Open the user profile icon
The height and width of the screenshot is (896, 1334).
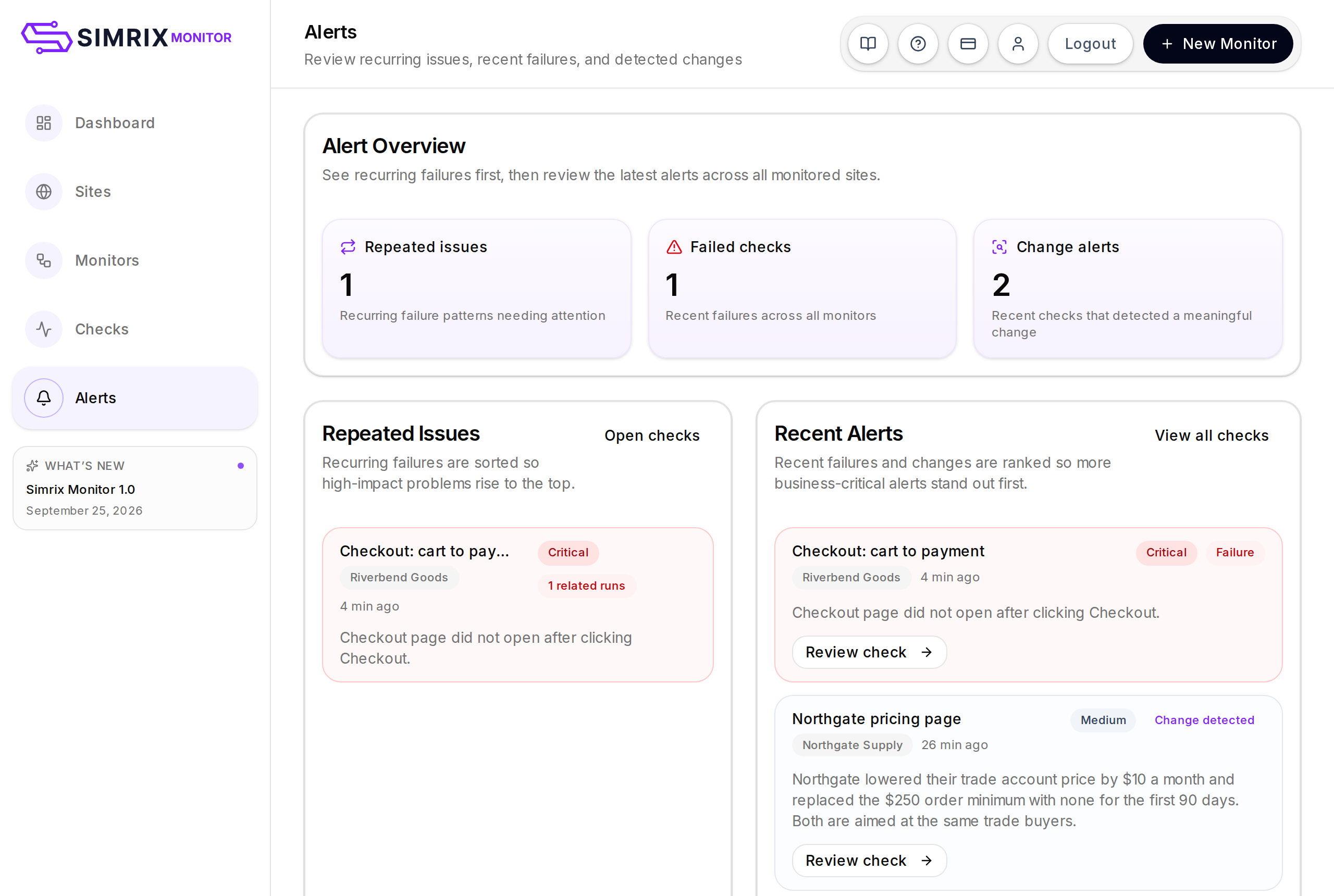(x=1018, y=44)
